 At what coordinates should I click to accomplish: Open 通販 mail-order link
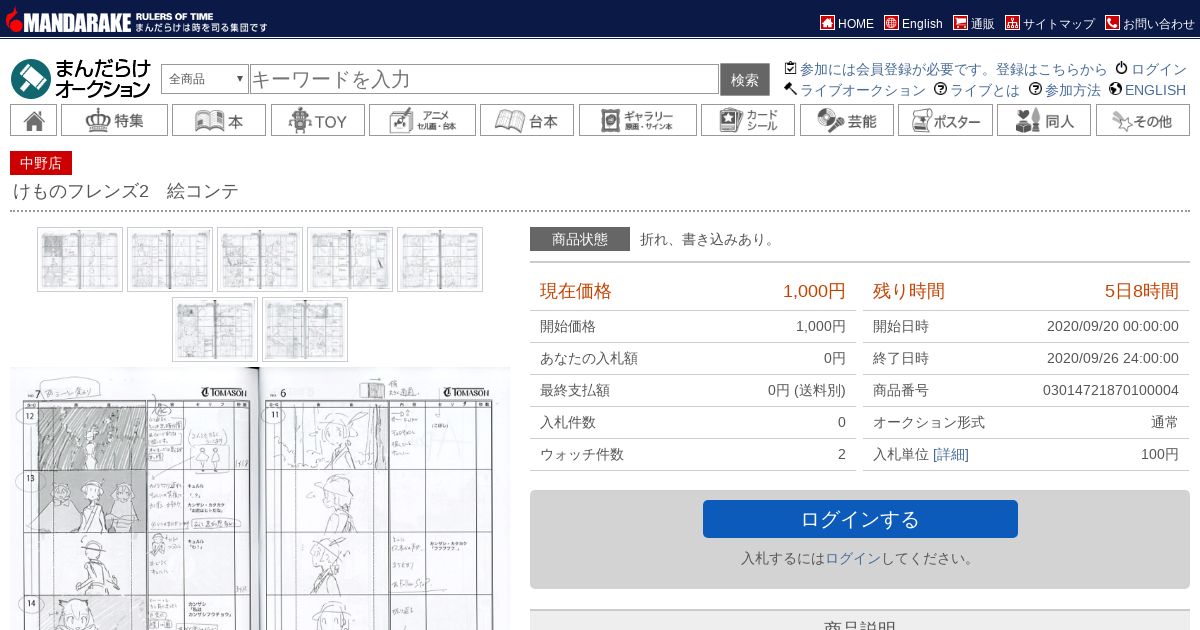[982, 23]
